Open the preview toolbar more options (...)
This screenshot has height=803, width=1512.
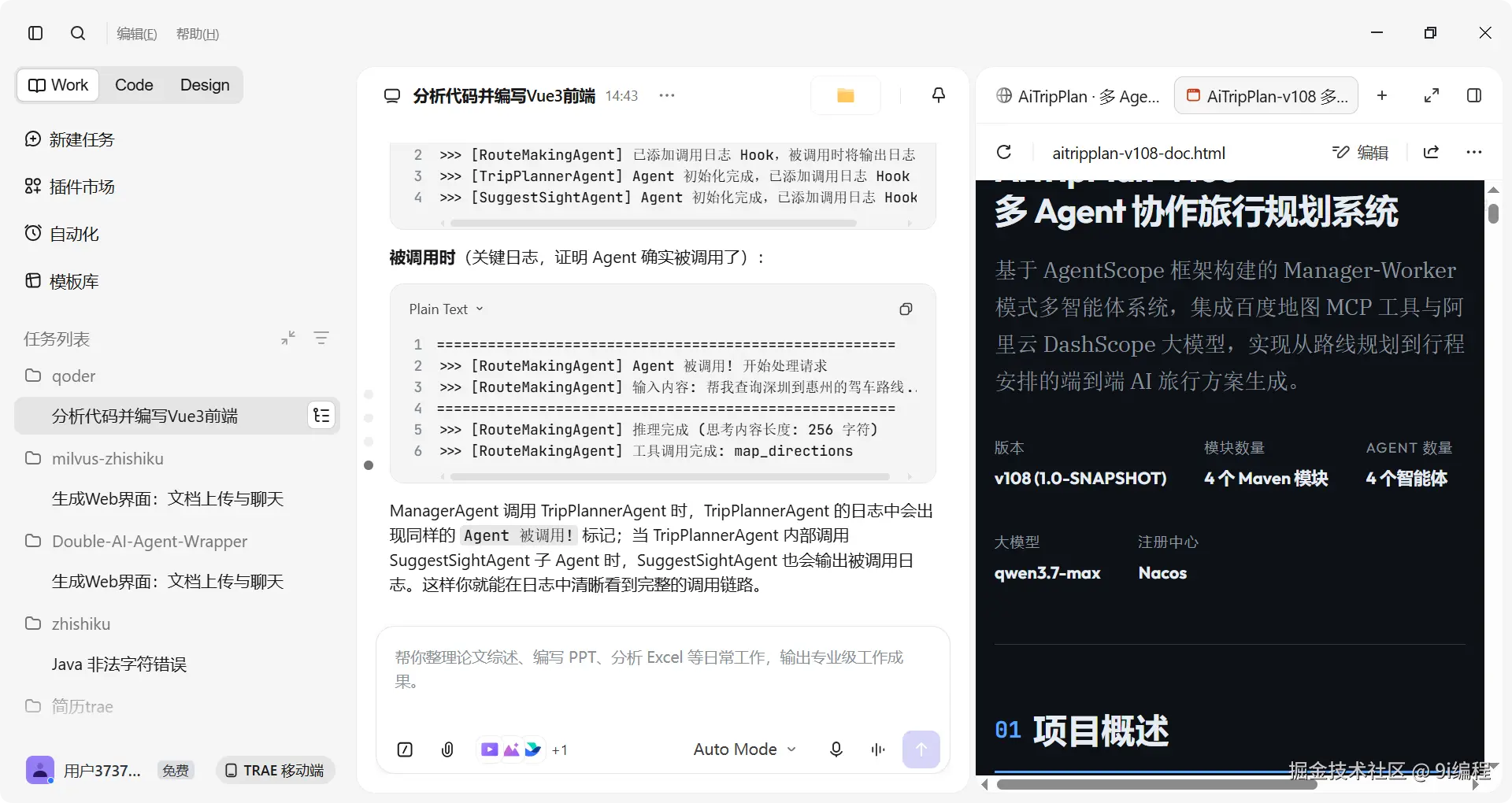(1474, 152)
